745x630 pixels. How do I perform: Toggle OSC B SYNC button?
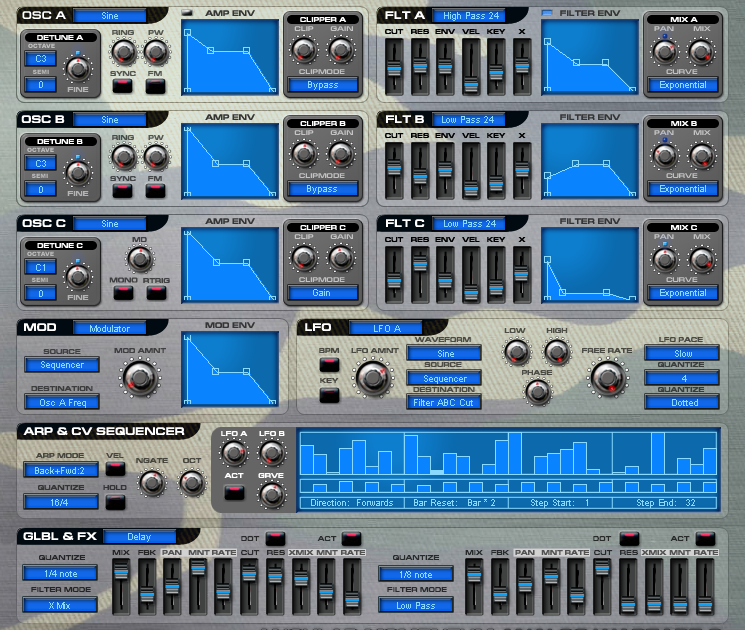(123, 191)
